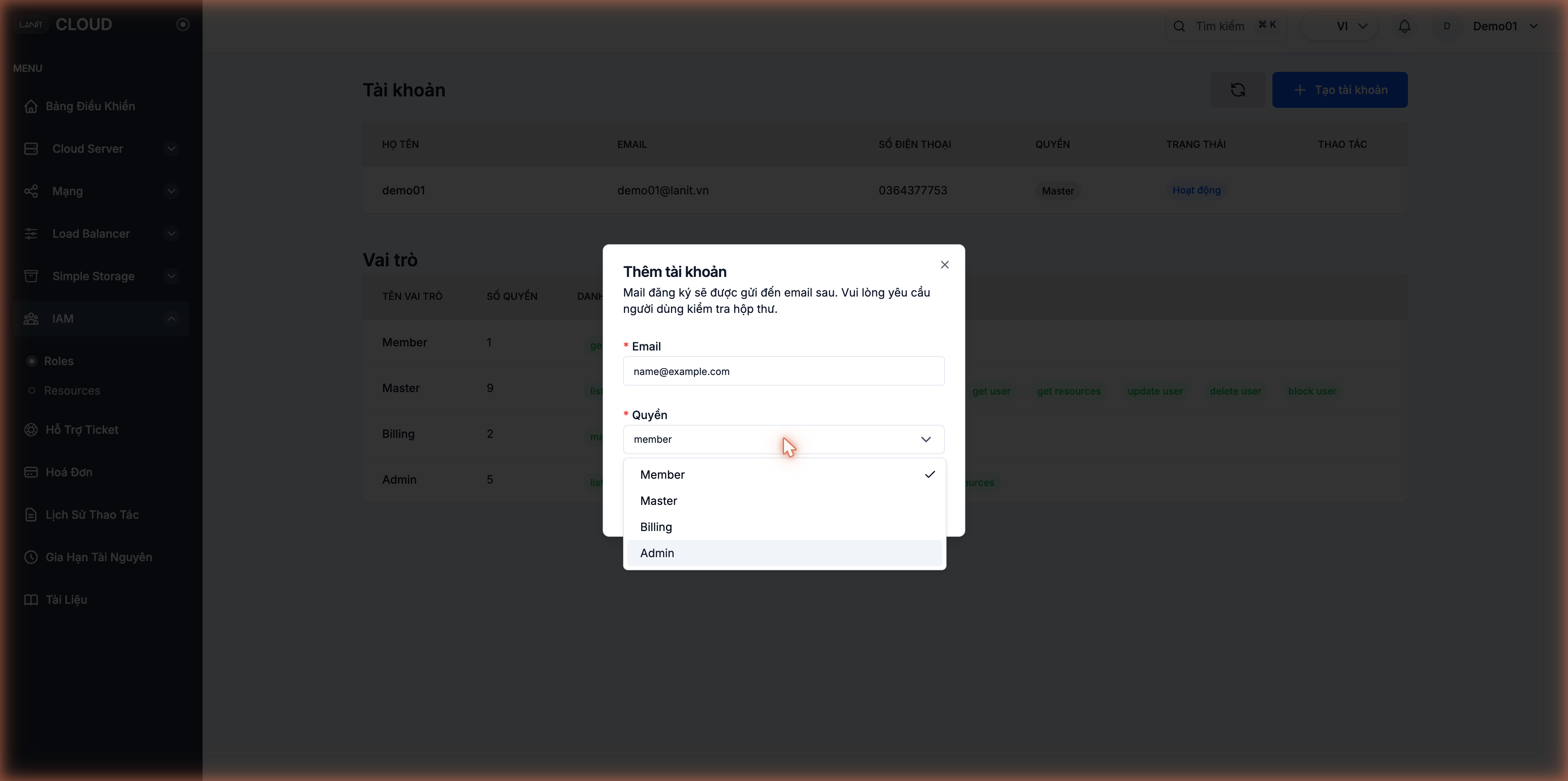1568x781 pixels.
Task: Open the VI language dropdown
Action: [1339, 26]
